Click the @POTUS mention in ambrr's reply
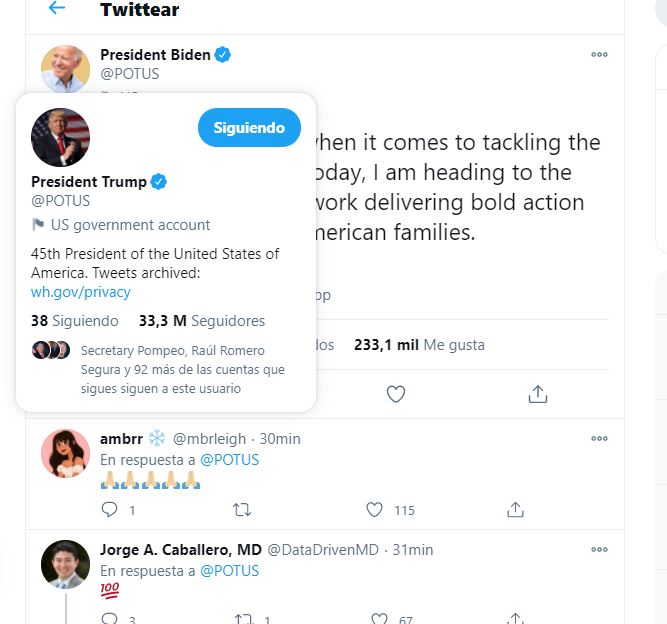Image resolution: width=667 pixels, height=624 pixels. 229,460
